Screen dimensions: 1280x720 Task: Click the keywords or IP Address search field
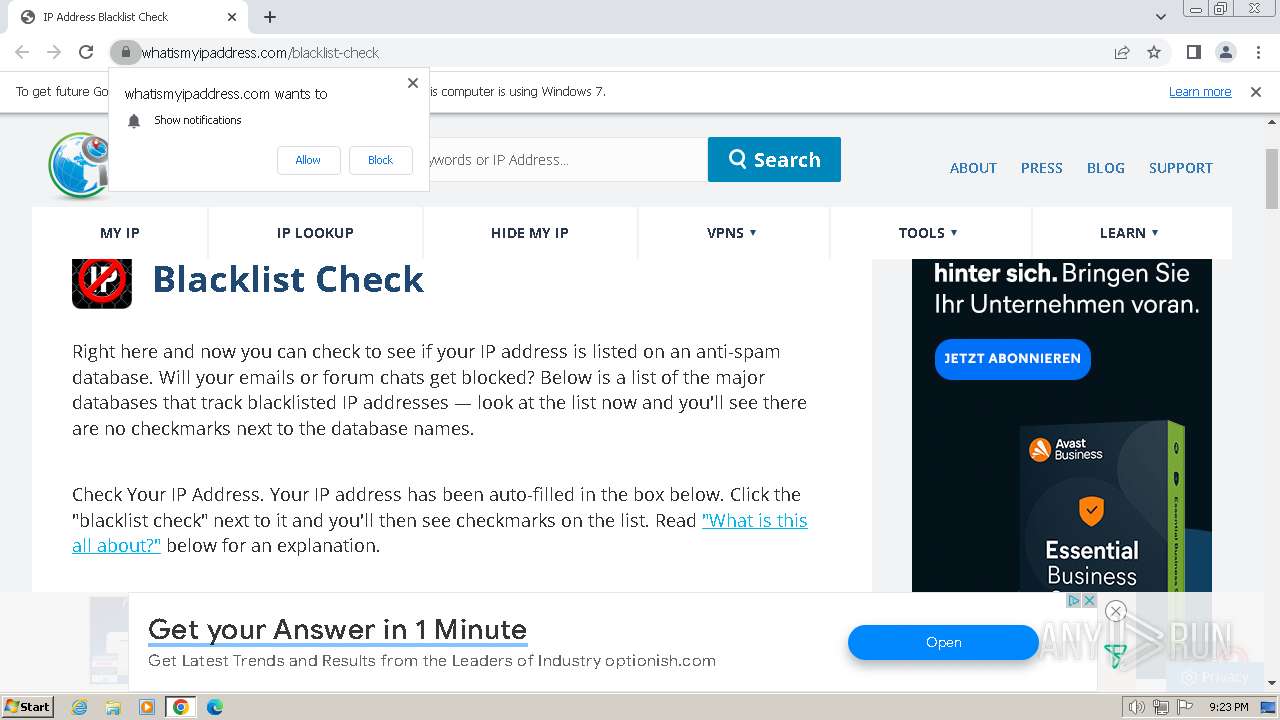click(568, 160)
